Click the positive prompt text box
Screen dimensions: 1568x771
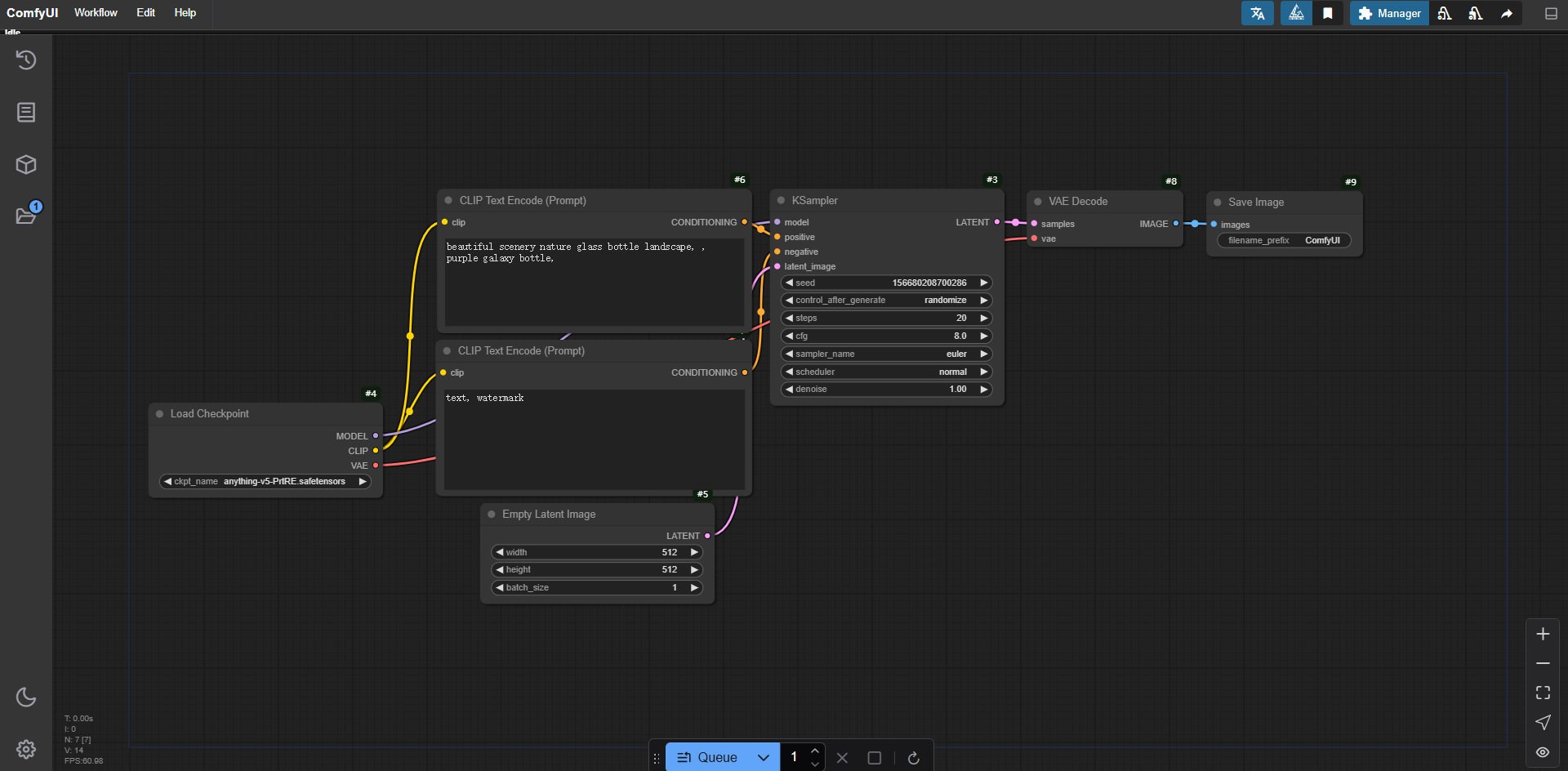pos(595,282)
